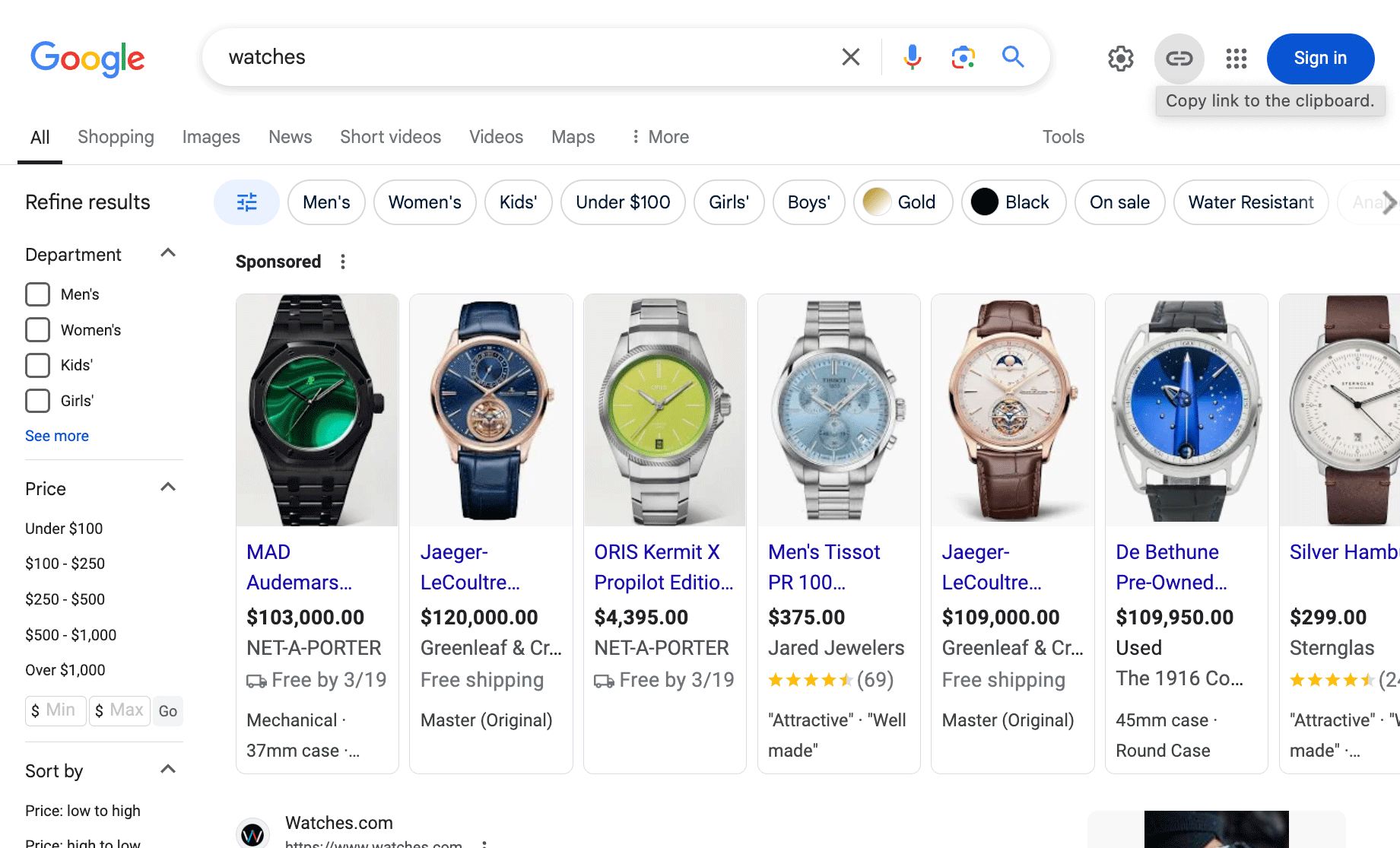Viewport: 1400px width, 848px height.
Task: Open the settings gear menu
Action: [x=1120, y=59]
